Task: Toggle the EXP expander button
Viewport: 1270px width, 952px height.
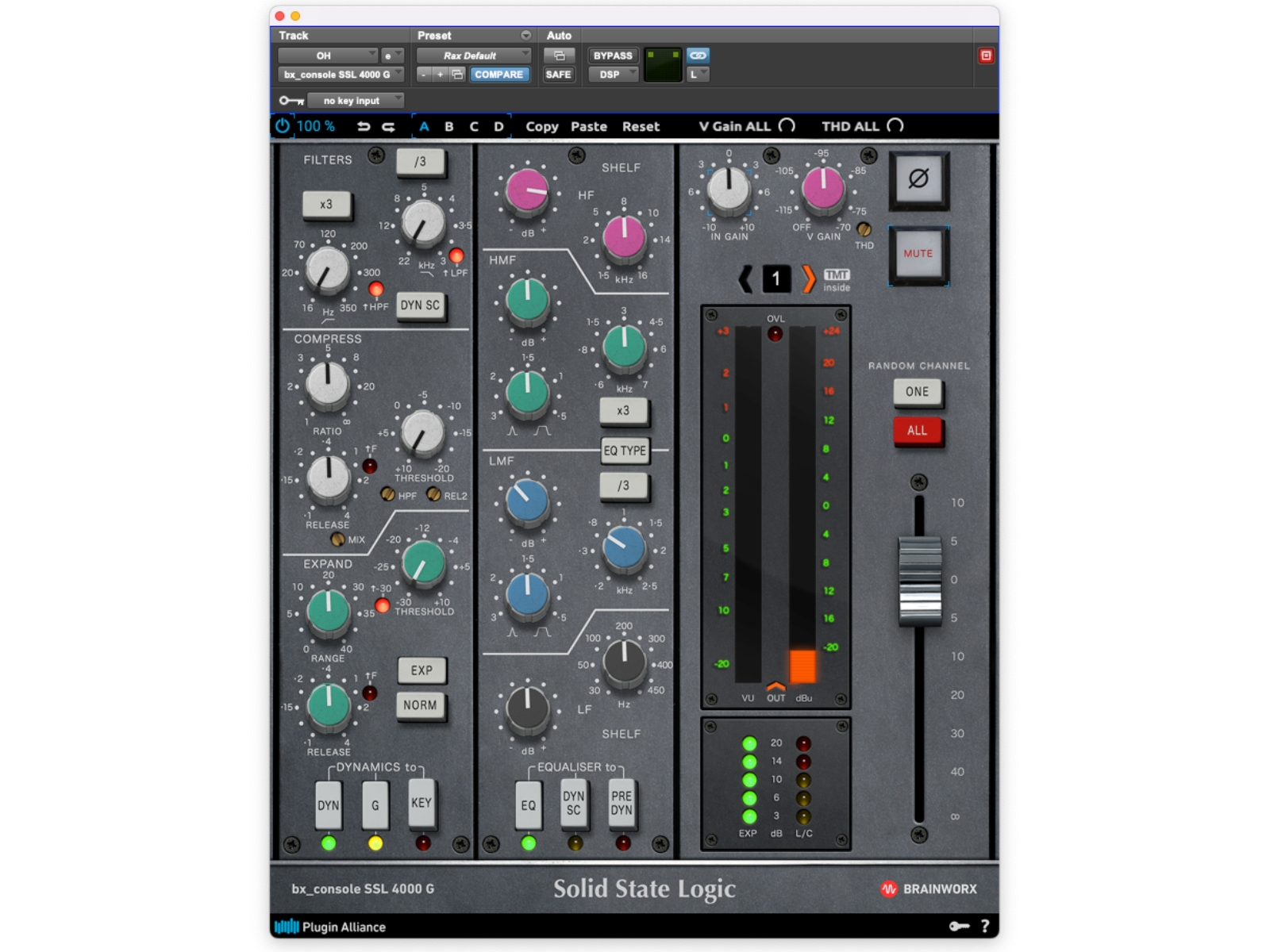Action: click(421, 670)
